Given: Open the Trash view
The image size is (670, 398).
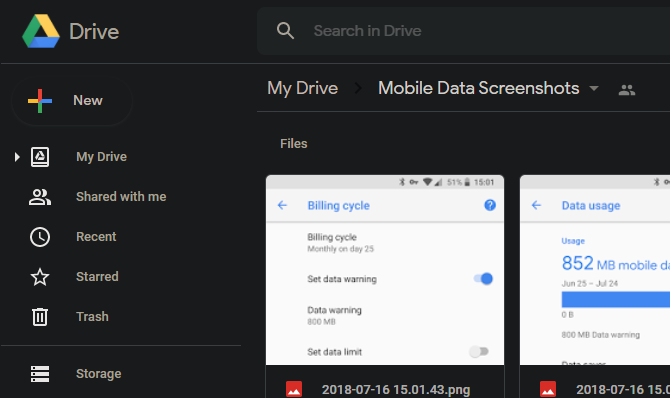Looking at the screenshot, I should pos(92,317).
